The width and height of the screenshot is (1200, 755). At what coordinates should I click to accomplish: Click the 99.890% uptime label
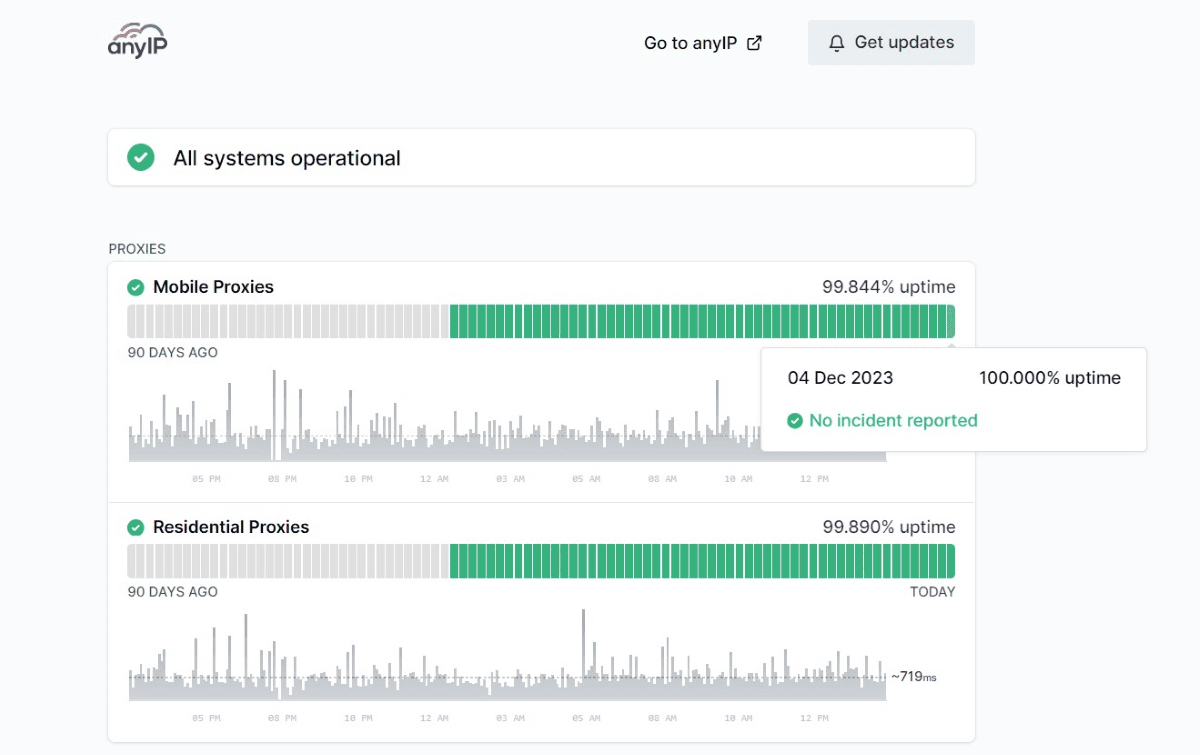(889, 527)
